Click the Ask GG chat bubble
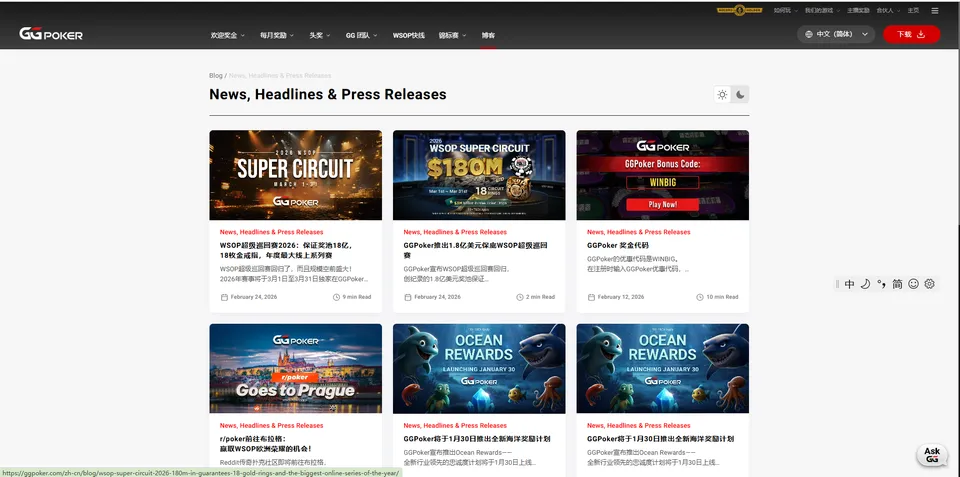This screenshot has width=960, height=477. click(x=932, y=455)
